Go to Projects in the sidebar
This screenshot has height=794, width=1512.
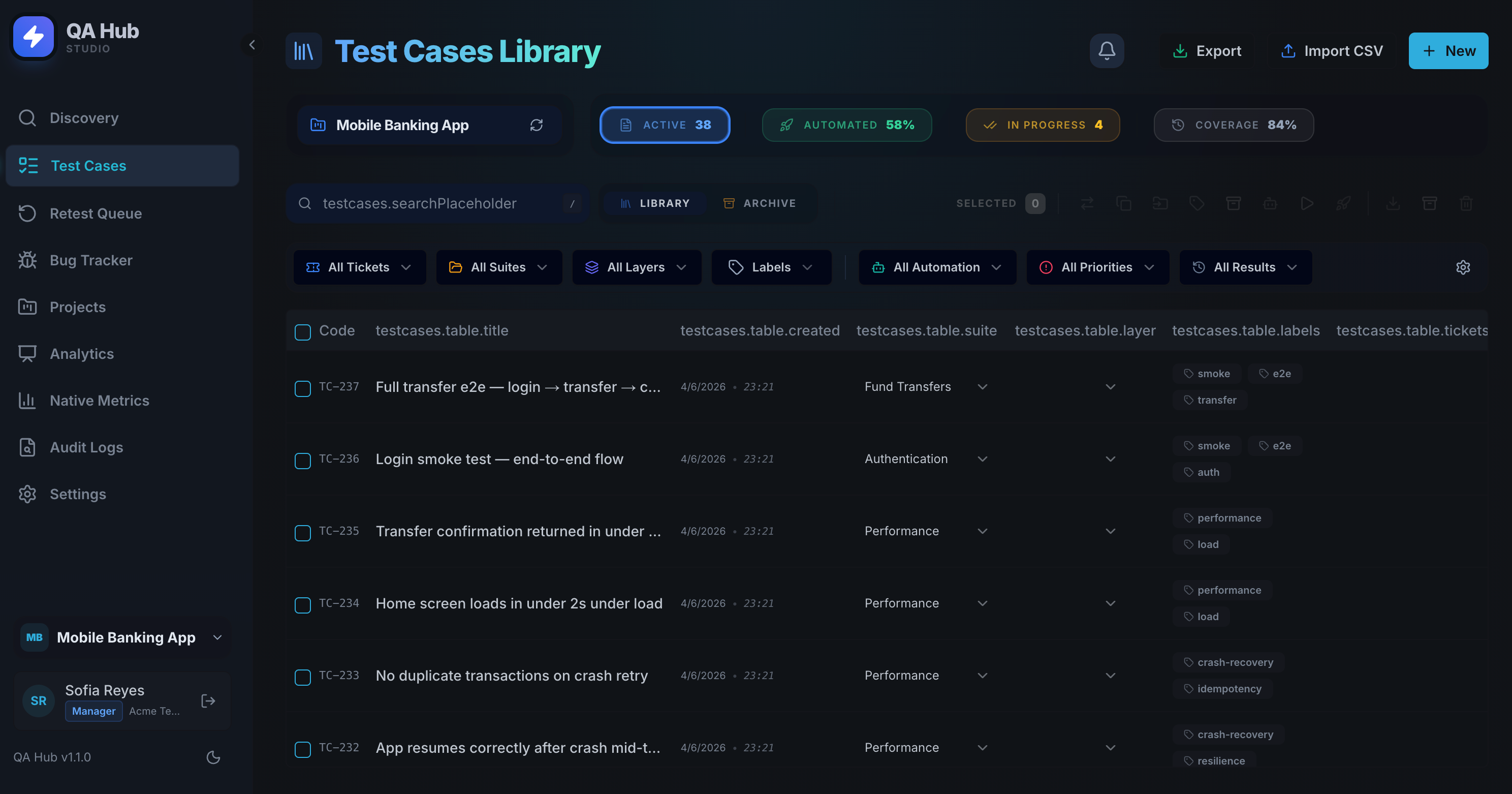pos(122,307)
